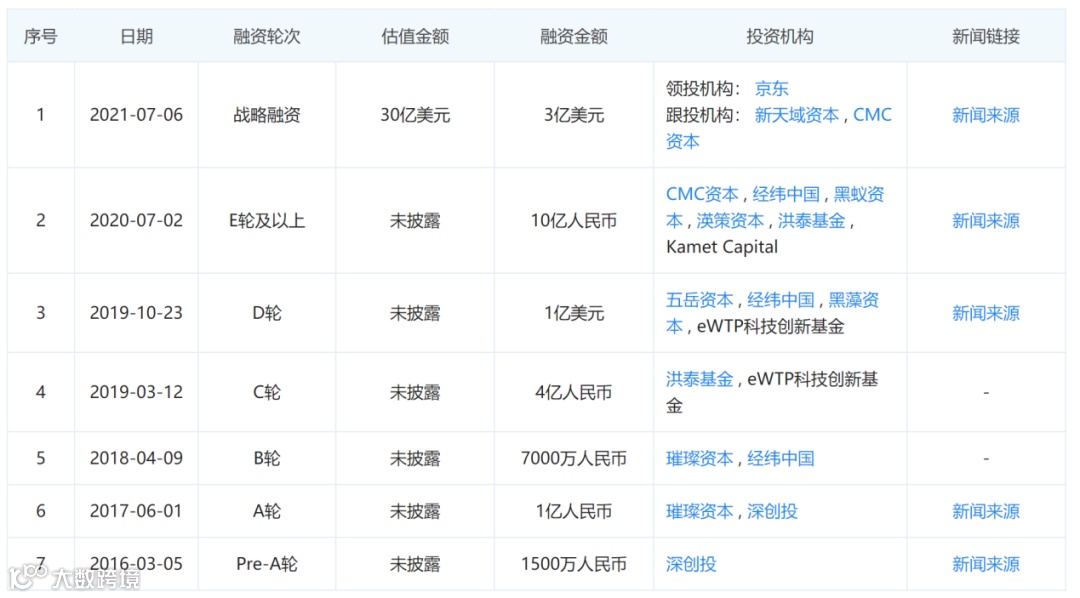Click 洪泰基金 link in the C轮 row

(x=700, y=379)
